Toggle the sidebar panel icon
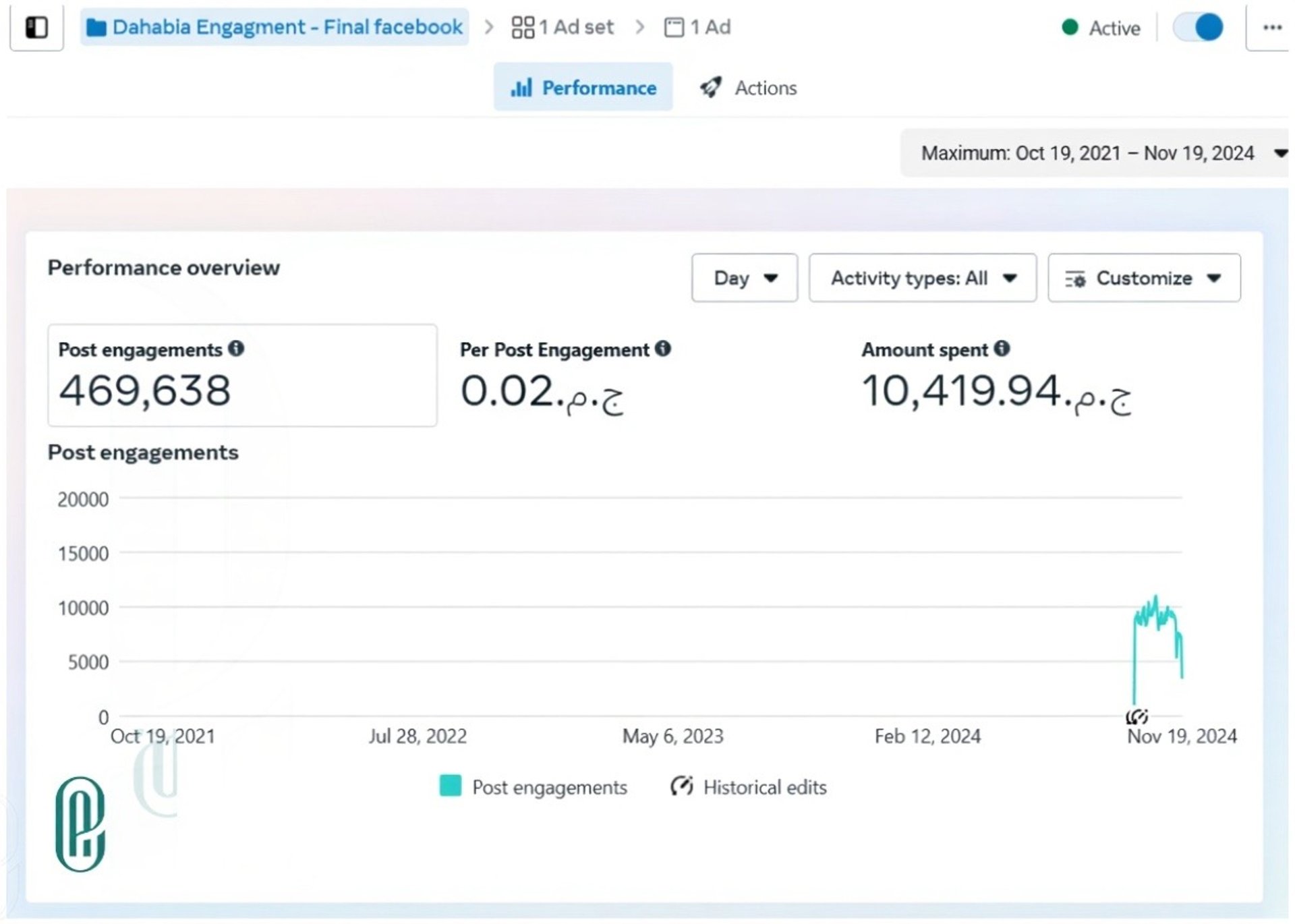The image size is (1295, 924). point(36,28)
